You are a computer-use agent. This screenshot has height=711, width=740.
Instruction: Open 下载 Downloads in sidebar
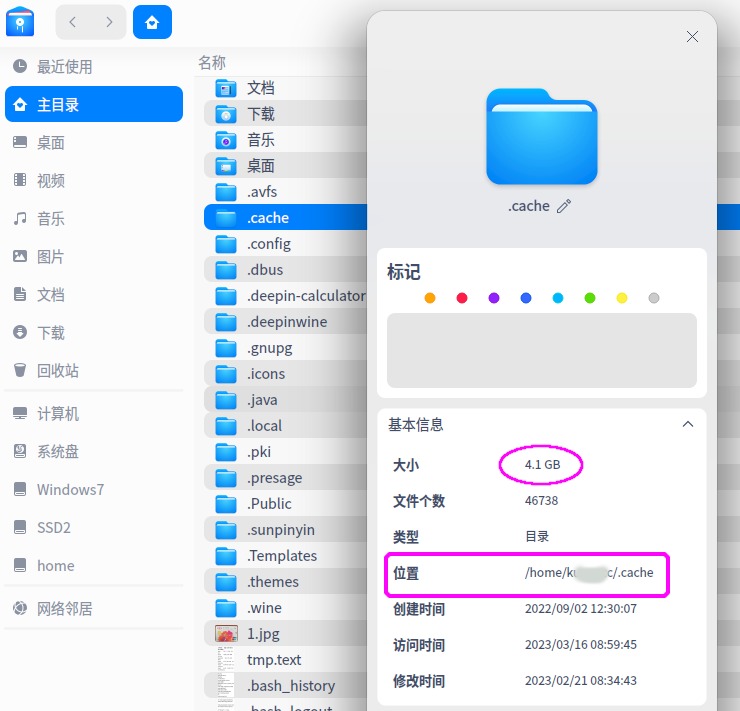click(x=94, y=333)
